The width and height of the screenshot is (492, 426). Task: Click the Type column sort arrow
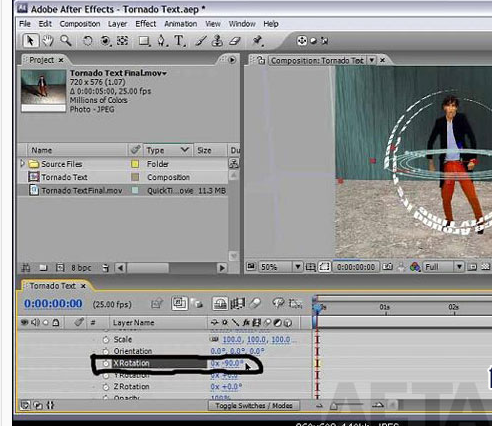coord(185,150)
